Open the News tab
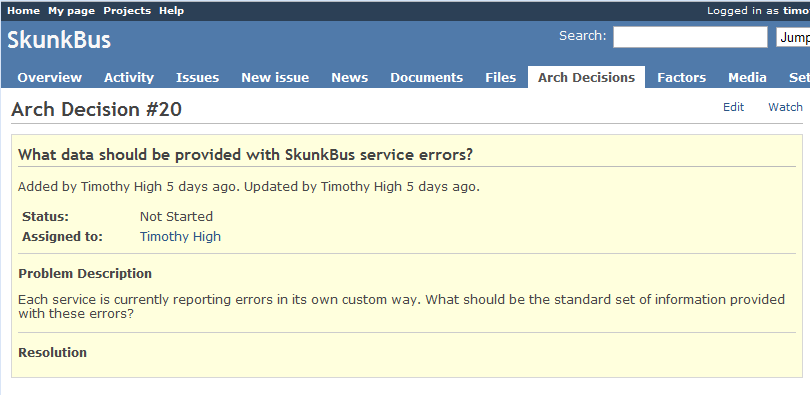The width and height of the screenshot is (810, 395). pyautogui.click(x=350, y=77)
